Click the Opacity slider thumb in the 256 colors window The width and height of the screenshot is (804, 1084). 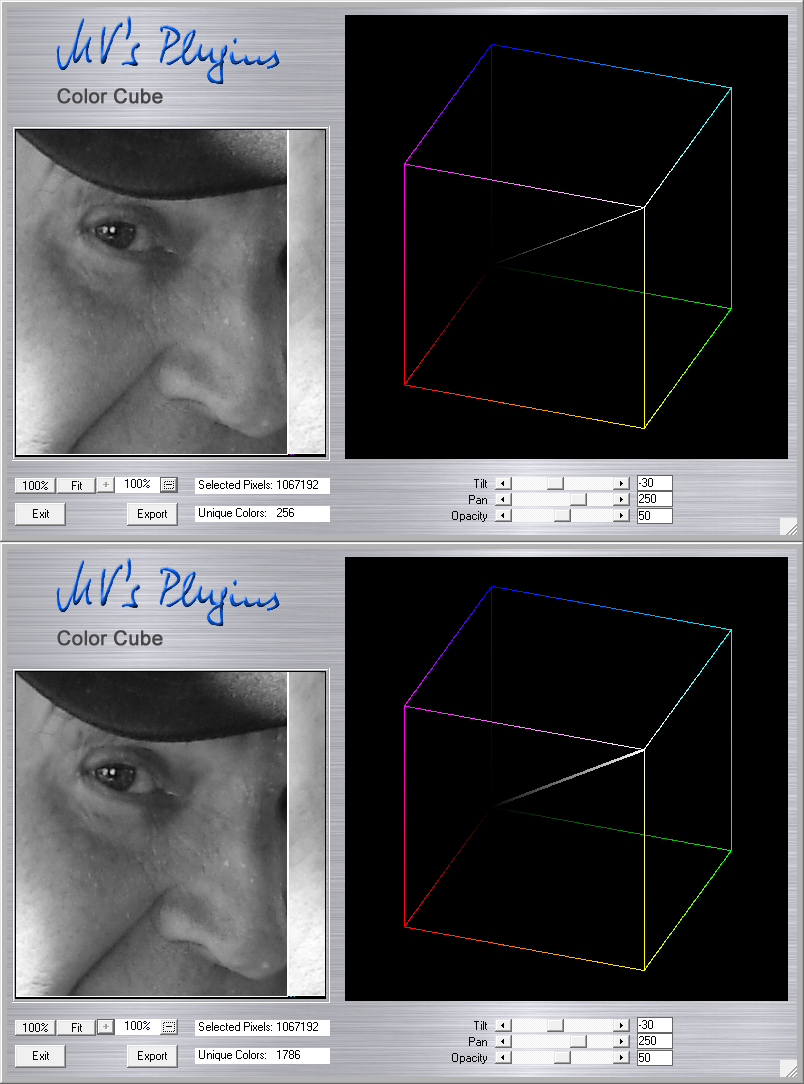point(562,516)
